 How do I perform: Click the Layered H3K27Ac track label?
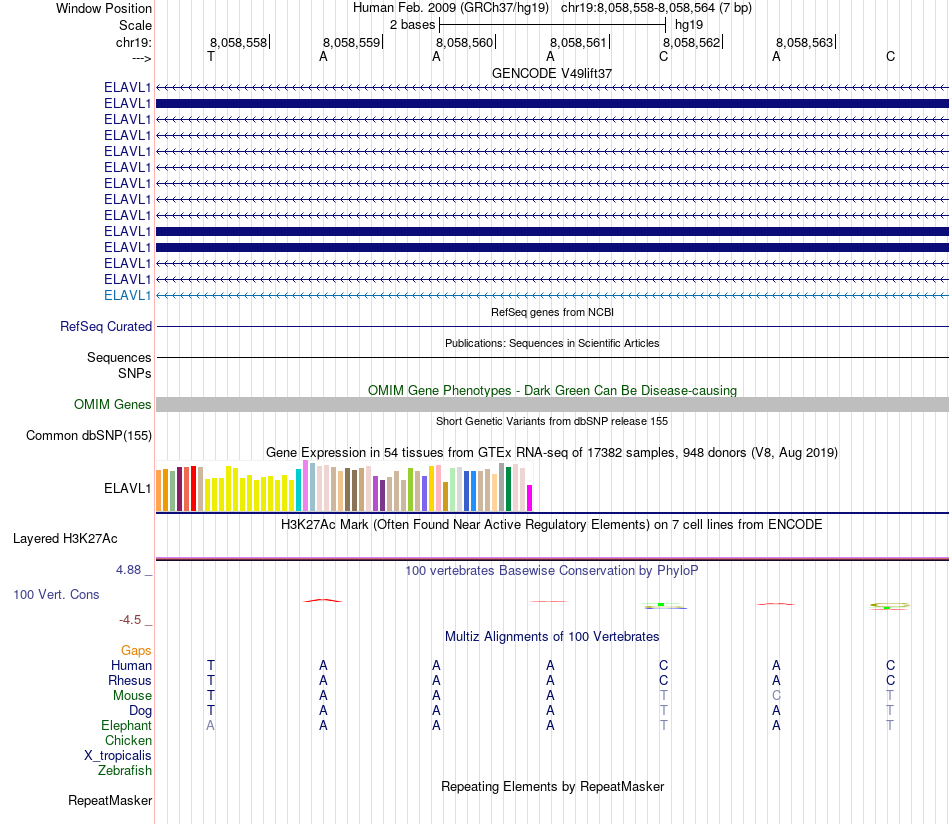tap(65, 539)
